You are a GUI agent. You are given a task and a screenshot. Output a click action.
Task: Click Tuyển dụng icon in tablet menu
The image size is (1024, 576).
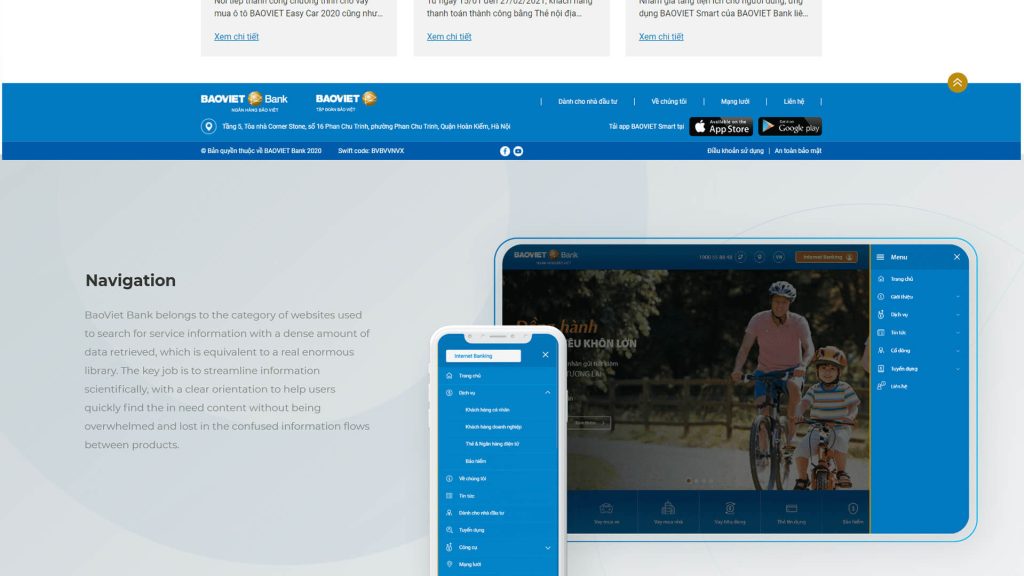881,368
